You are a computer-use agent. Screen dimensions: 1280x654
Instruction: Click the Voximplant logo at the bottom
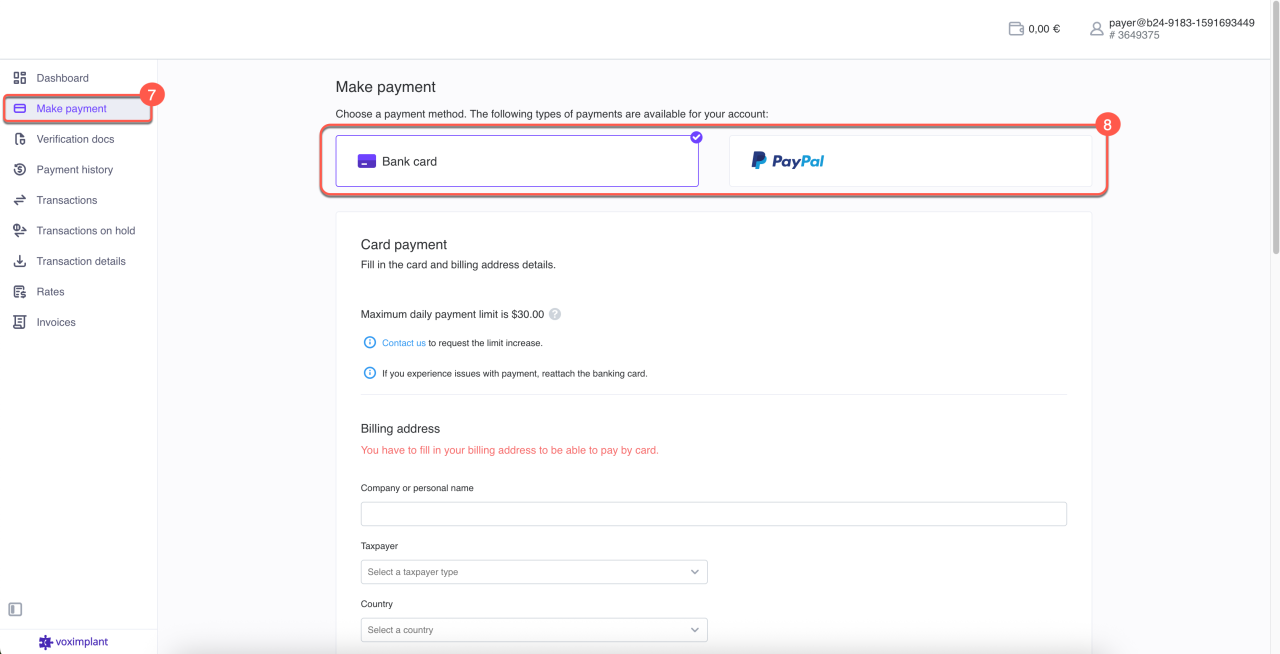pyautogui.click(x=73, y=642)
